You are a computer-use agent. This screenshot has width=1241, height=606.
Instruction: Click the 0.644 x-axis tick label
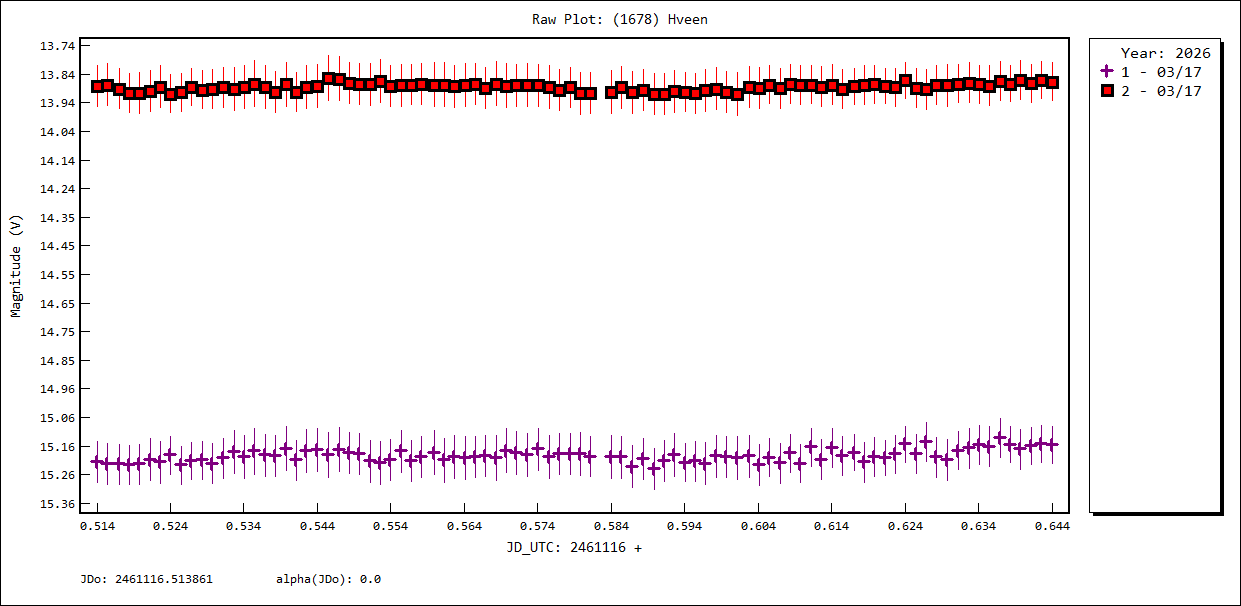(x=1052, y=526)
